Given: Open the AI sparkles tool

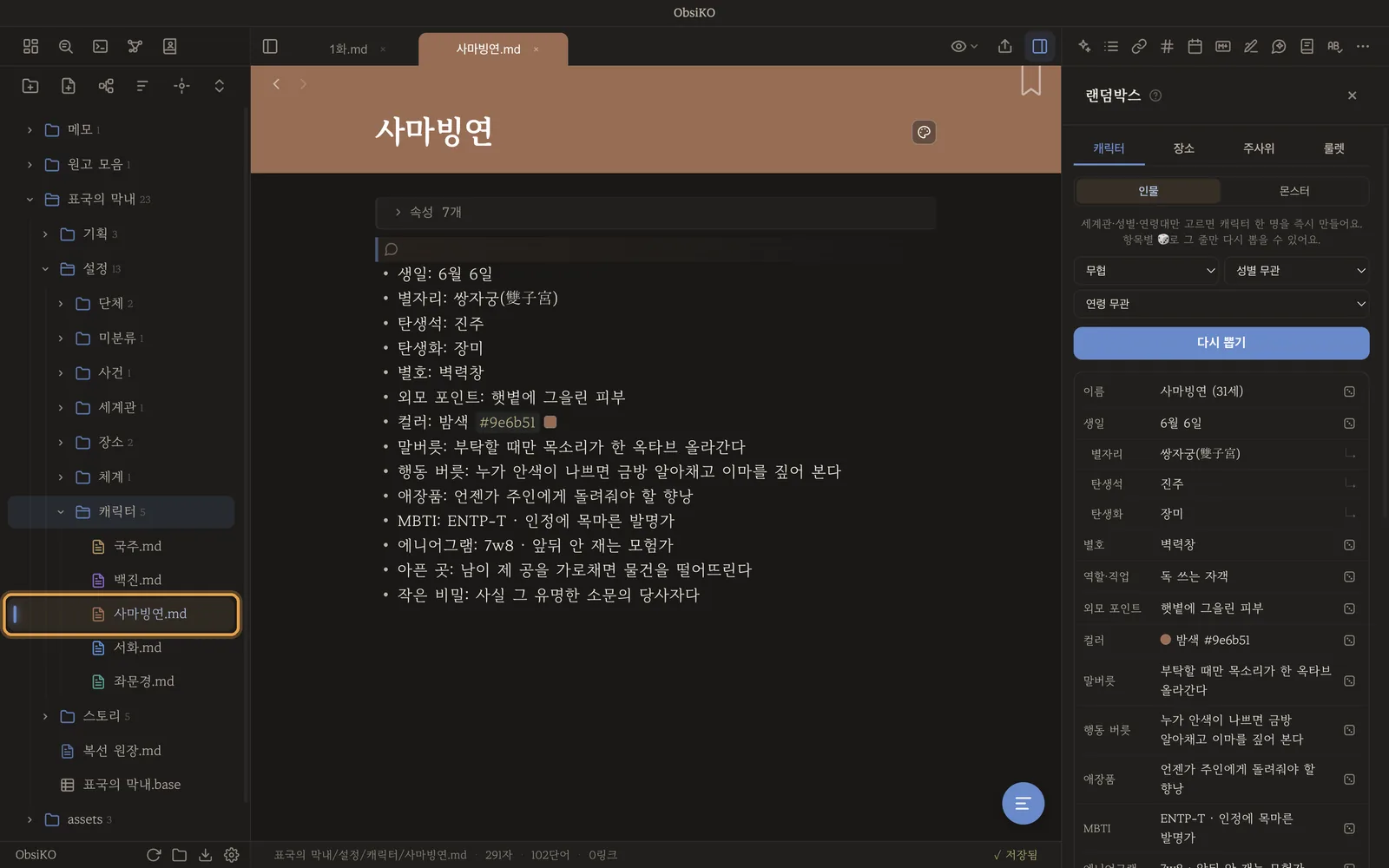Looking at the screenshot, I should 1084,46.
